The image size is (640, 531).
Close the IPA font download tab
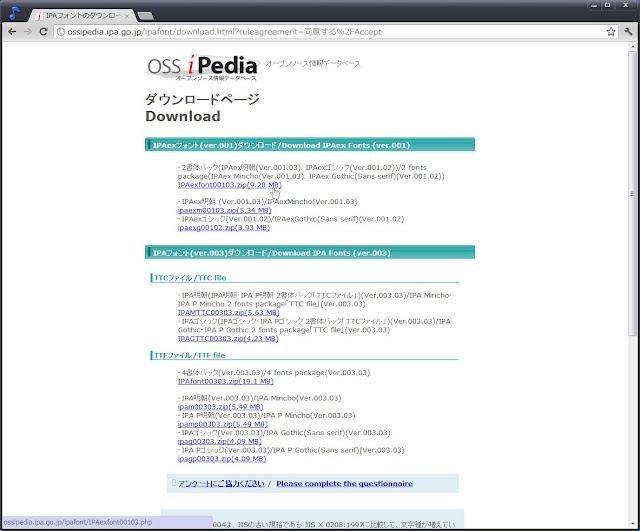(x=127, y=16)
